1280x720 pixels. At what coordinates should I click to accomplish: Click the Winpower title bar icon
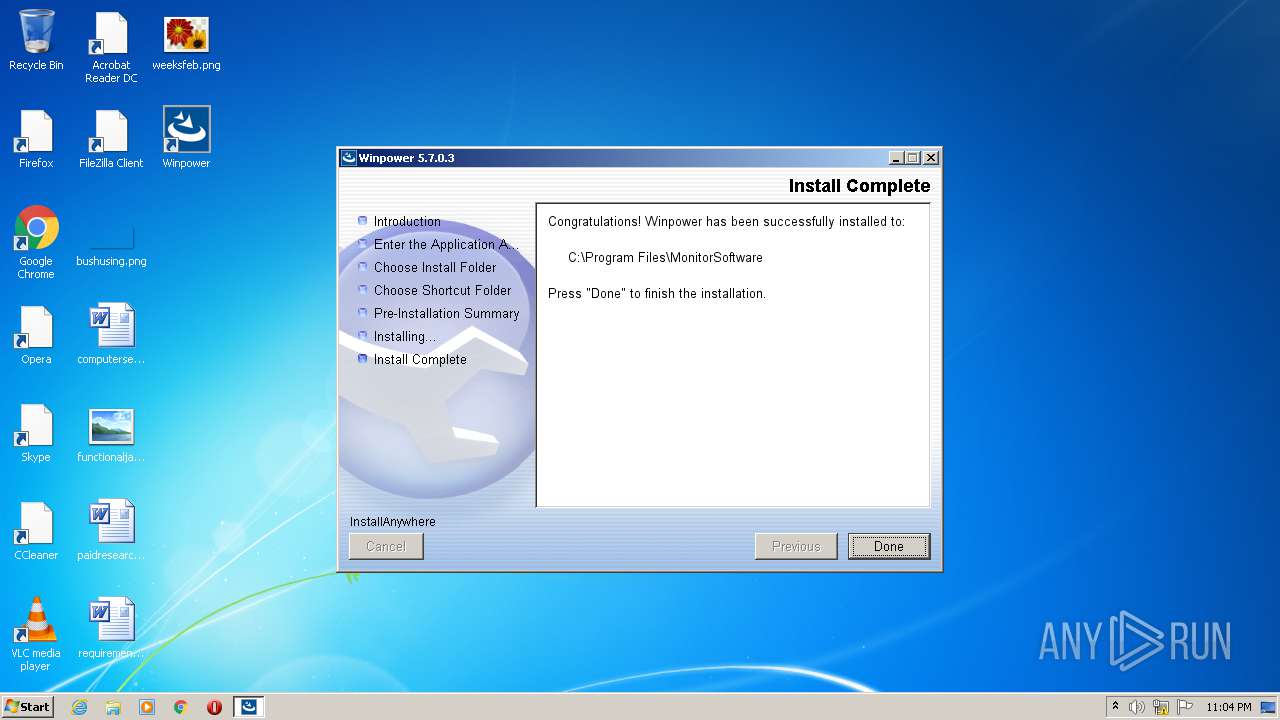(349, 158)
